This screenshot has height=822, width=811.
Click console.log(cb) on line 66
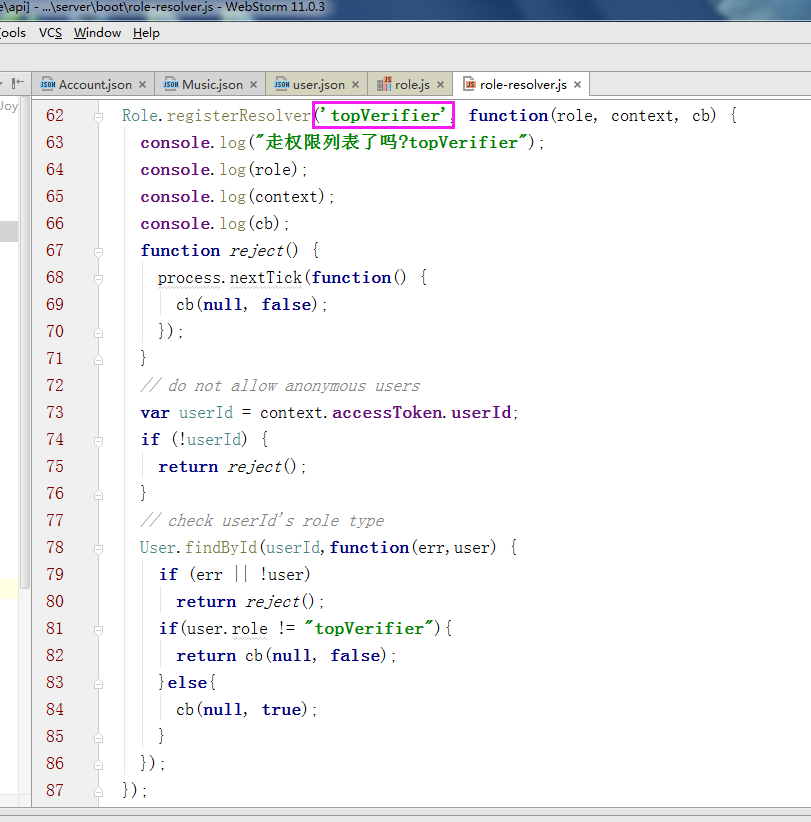pyautogui.click(x=214, y=224)
